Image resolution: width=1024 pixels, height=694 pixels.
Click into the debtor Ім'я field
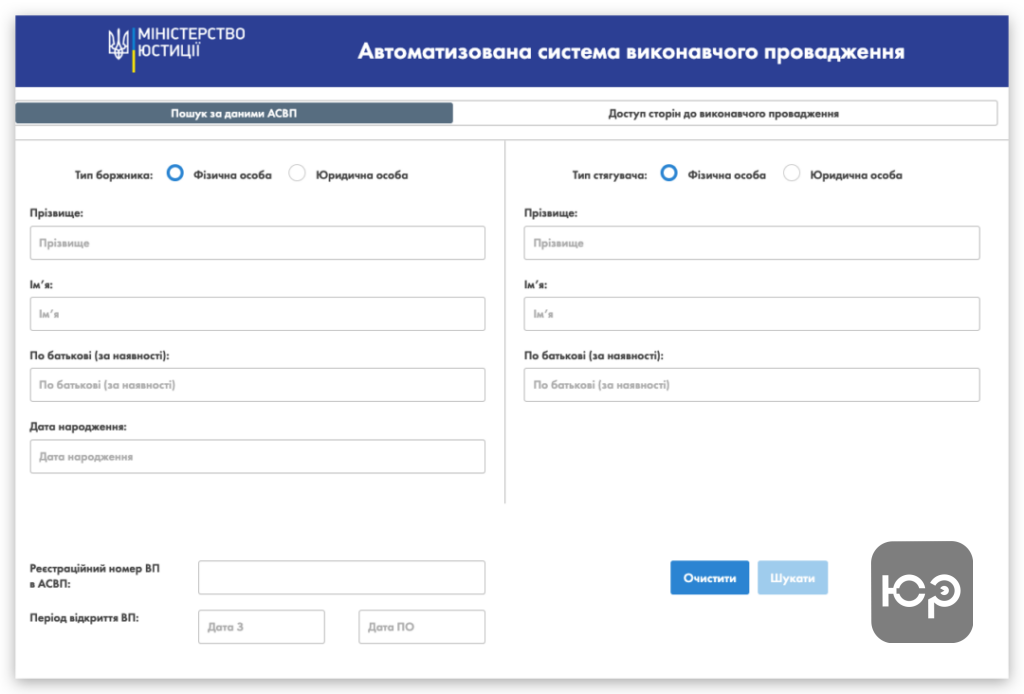pyautogui.click(x=257, y=314)
